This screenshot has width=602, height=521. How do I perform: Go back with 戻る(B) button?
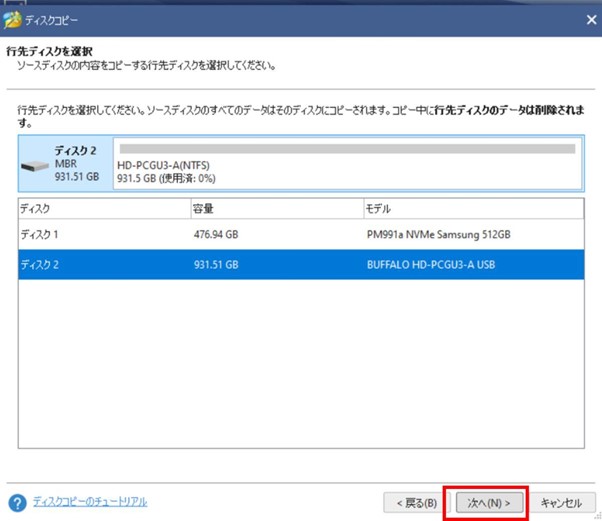[417, 503]
